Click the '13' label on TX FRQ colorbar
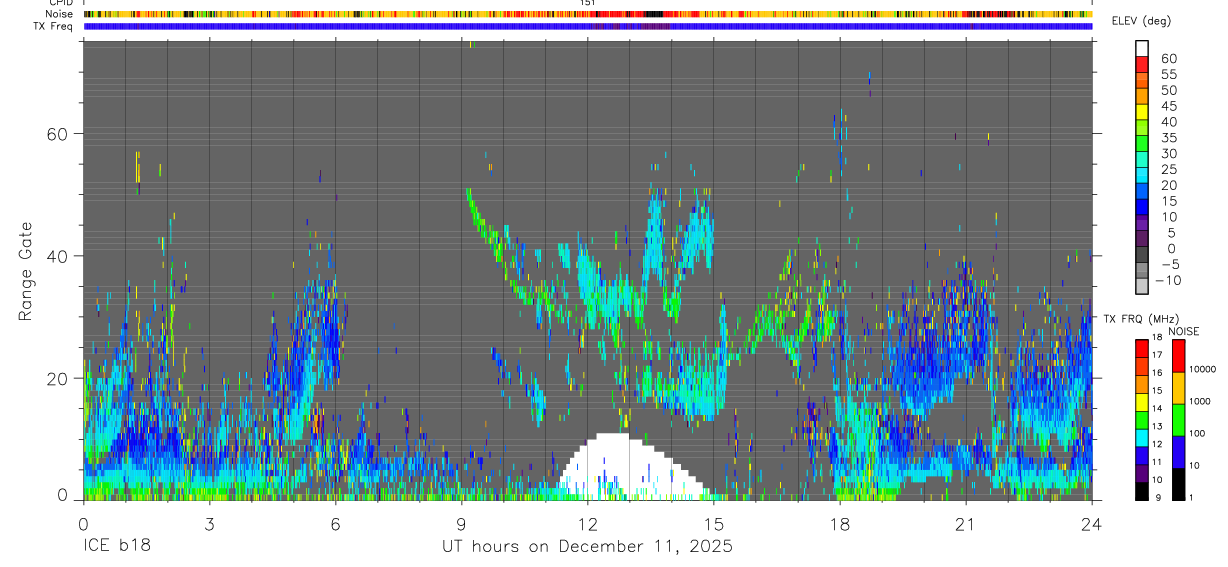This screenshot has height=567, width=1228. click(1157, 426)
